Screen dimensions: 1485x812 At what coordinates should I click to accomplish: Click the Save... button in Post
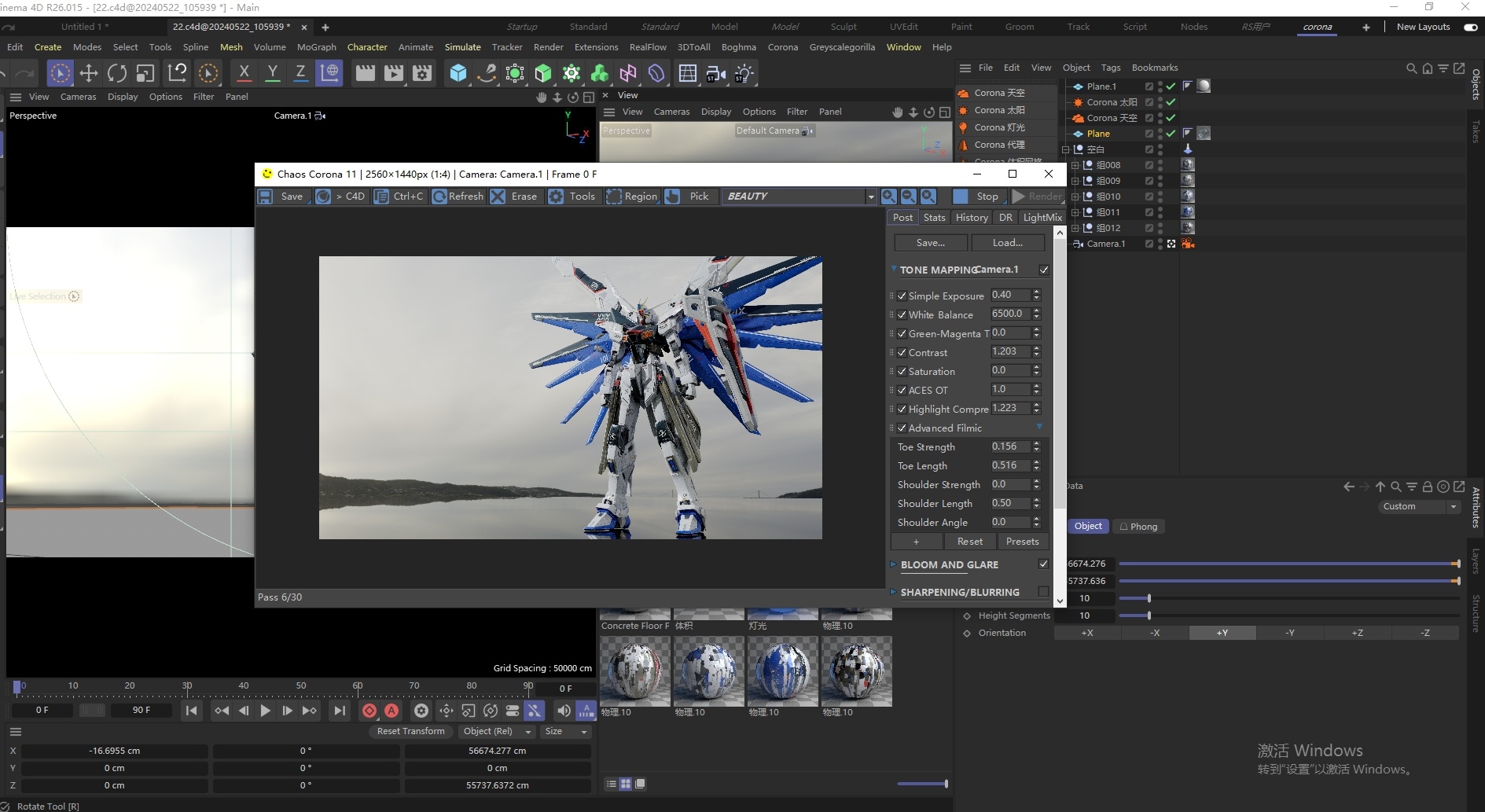931,243
